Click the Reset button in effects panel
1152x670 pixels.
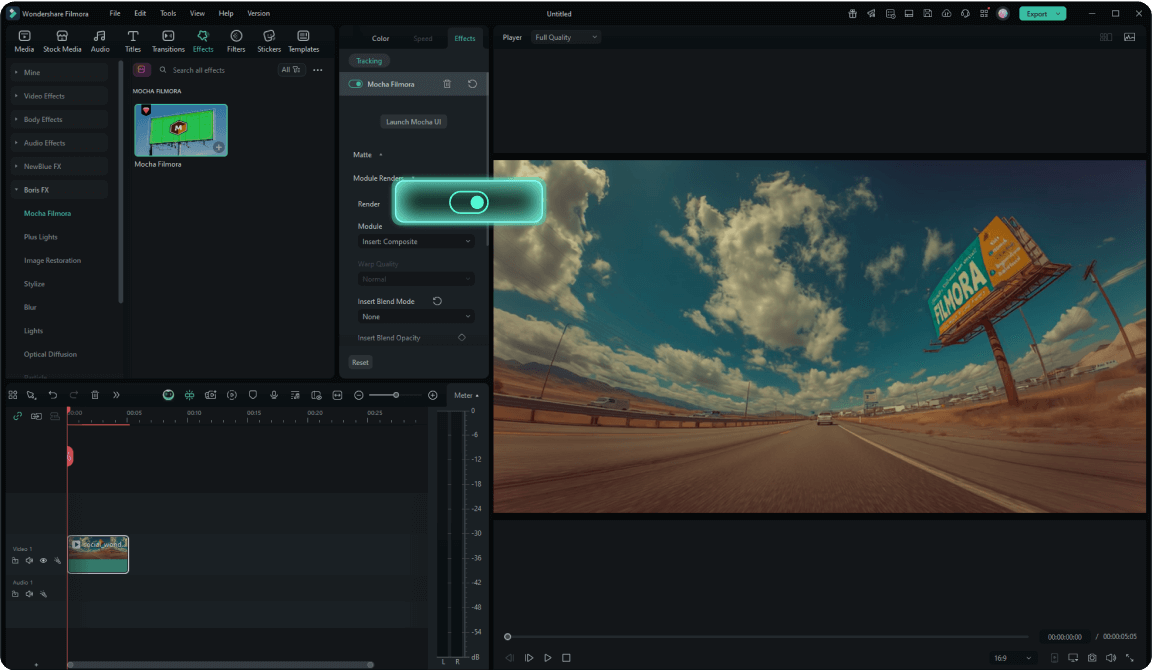click(x=360, y=362)
